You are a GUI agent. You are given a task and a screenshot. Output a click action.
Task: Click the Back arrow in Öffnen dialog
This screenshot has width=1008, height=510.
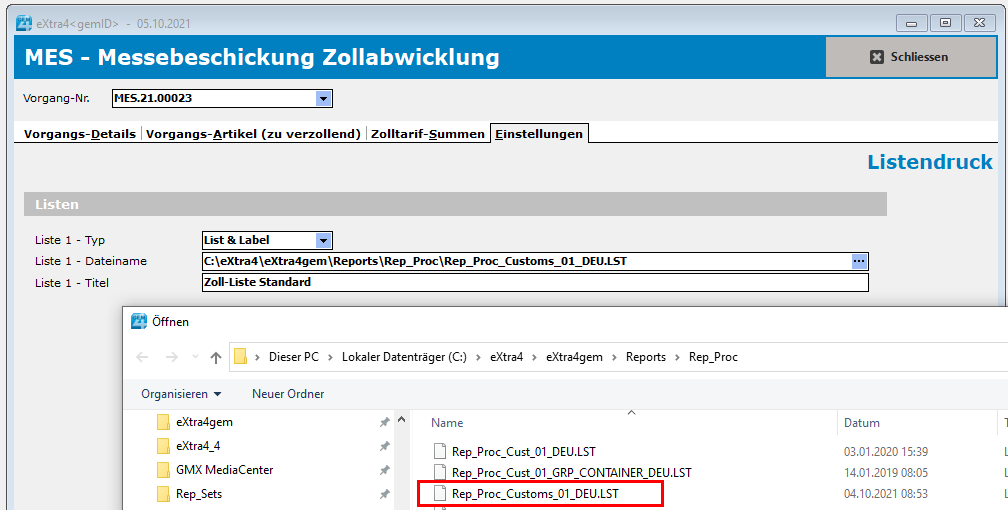click(143, 358)
